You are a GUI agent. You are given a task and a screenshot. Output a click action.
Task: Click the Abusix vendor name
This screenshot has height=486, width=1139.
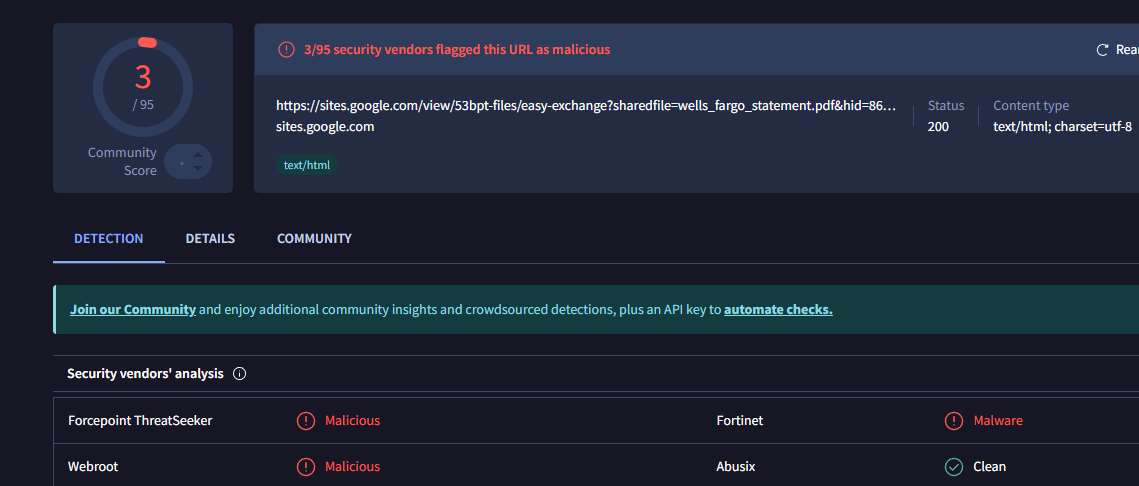tap(736, 466)
